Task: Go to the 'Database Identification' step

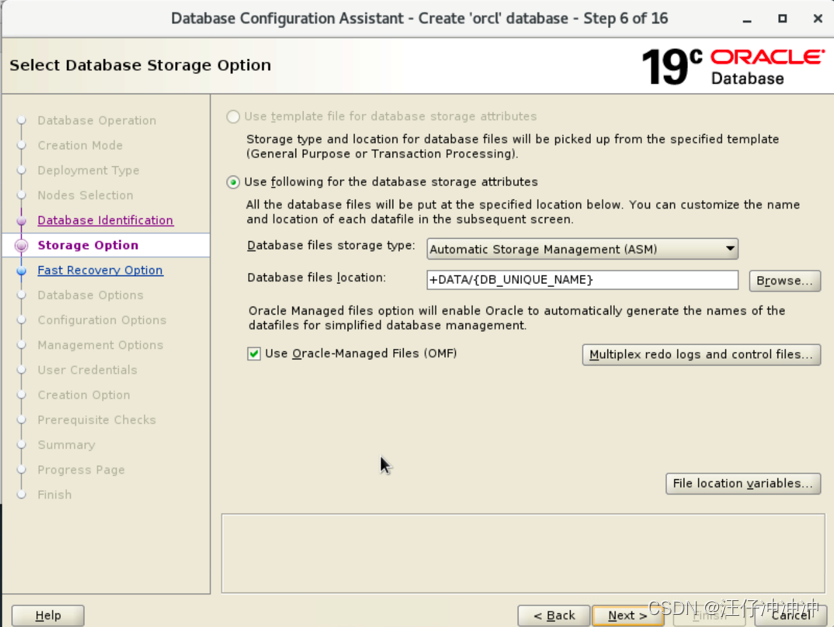Action: coord(107,220)
